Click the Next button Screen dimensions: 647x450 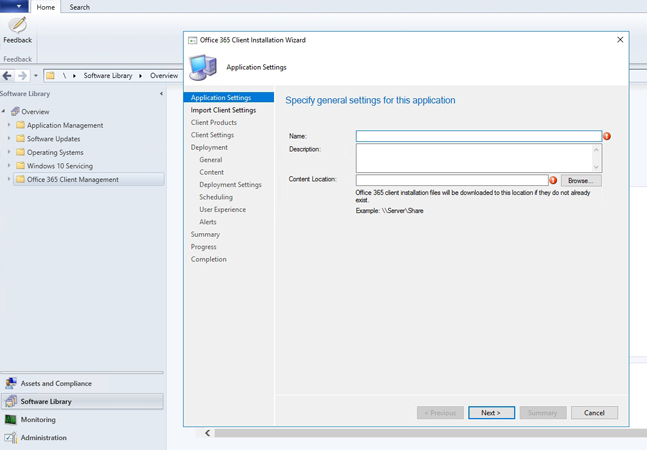(x=491, y=412)
